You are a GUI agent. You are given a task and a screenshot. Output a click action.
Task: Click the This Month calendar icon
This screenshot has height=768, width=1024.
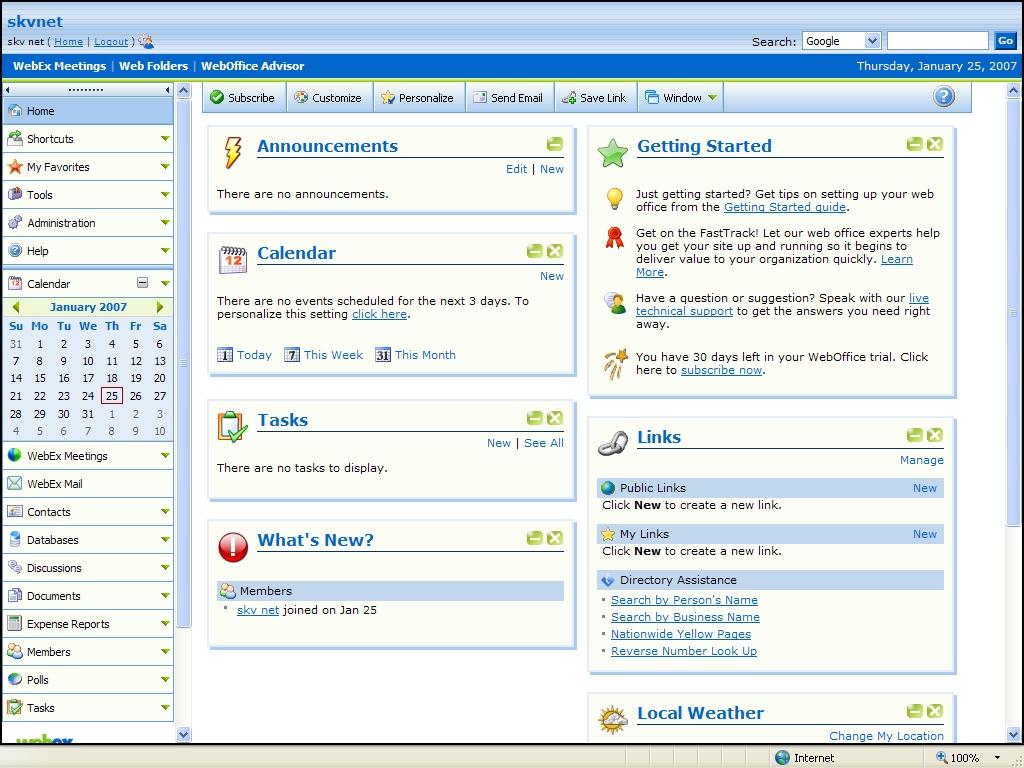383,355
